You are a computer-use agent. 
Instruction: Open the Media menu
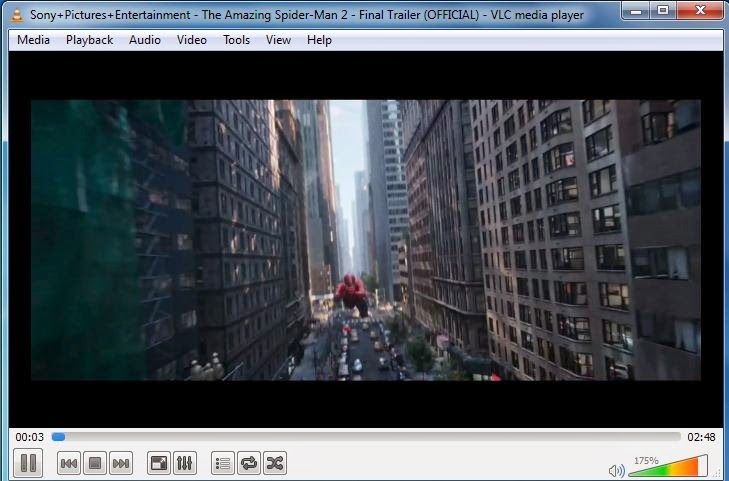pyautogui.click(x=33, y=40)
